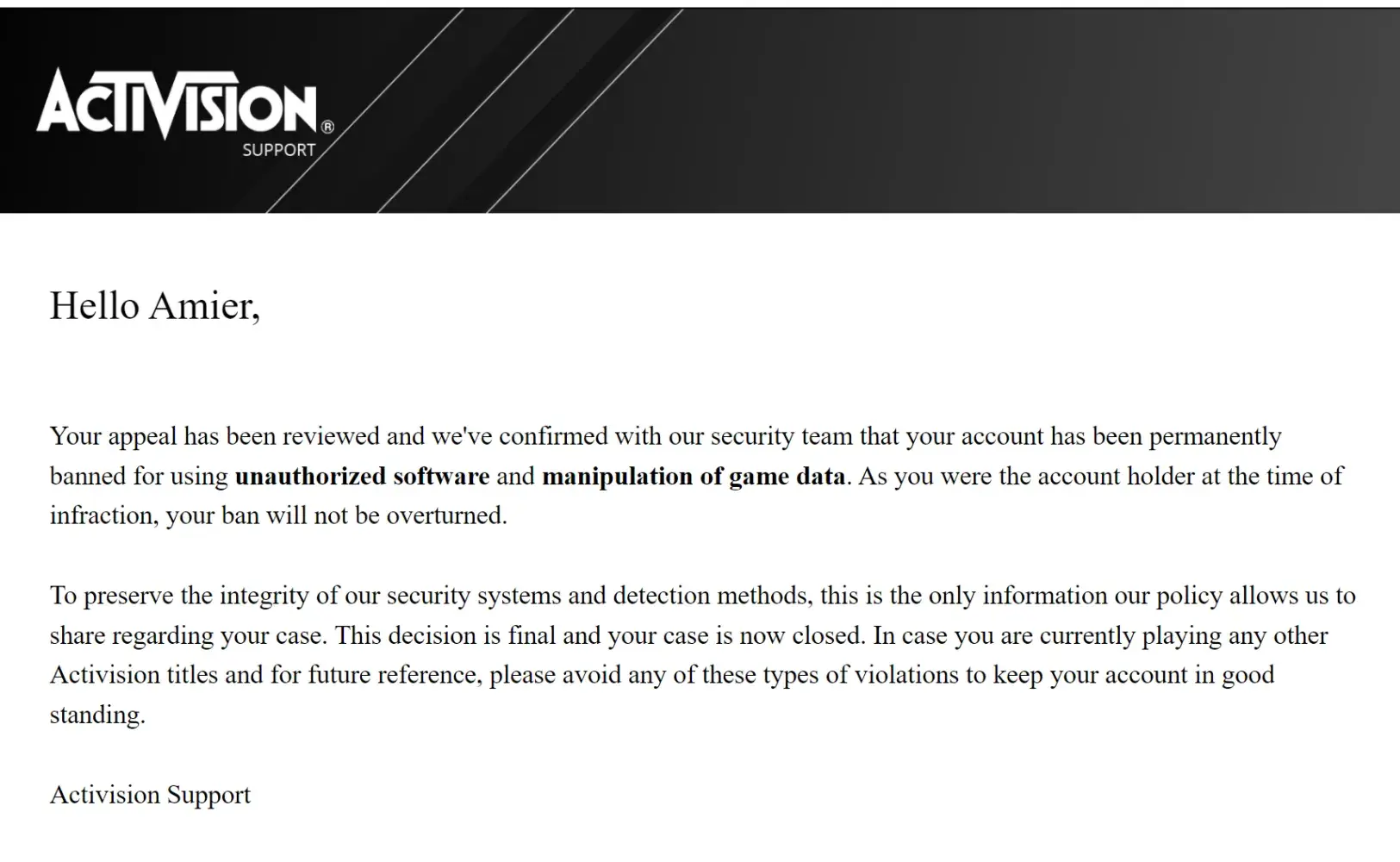
Task: Click the Activision logo in the header
Action: point(177,104)
